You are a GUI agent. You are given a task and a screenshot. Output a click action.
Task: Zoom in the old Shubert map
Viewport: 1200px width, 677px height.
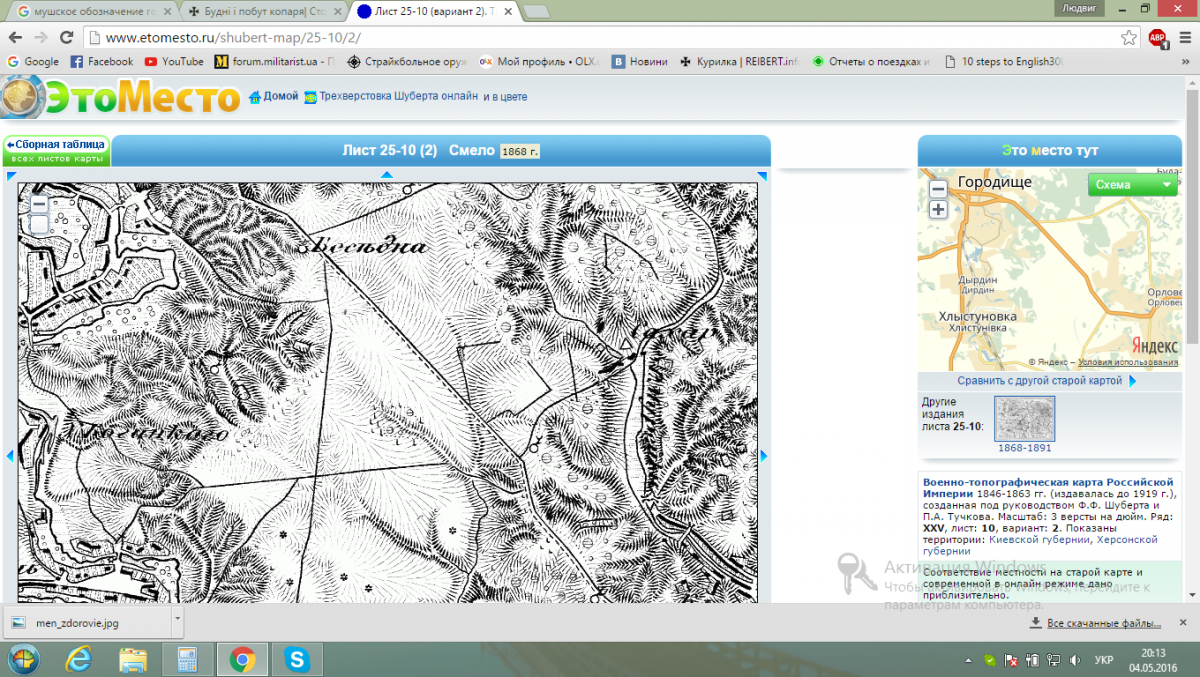pos(39,224)
